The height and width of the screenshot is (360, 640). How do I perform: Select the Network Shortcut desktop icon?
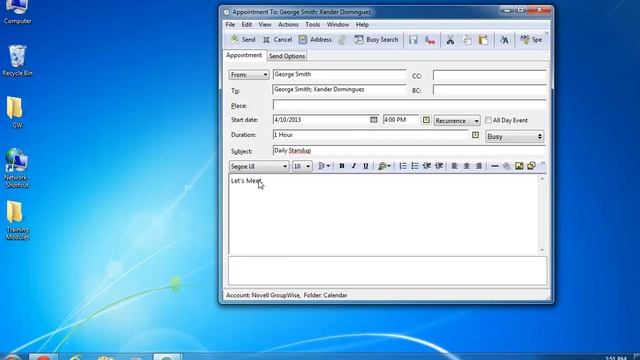tap(16, 168)
